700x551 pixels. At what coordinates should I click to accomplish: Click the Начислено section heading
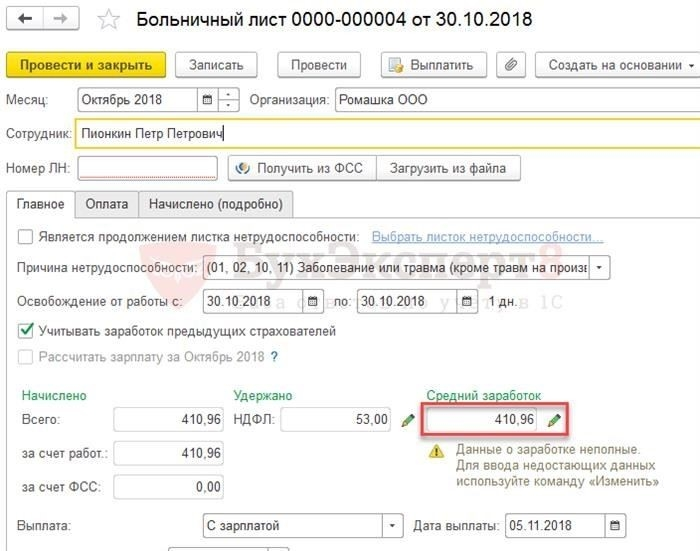pos(54,396)
